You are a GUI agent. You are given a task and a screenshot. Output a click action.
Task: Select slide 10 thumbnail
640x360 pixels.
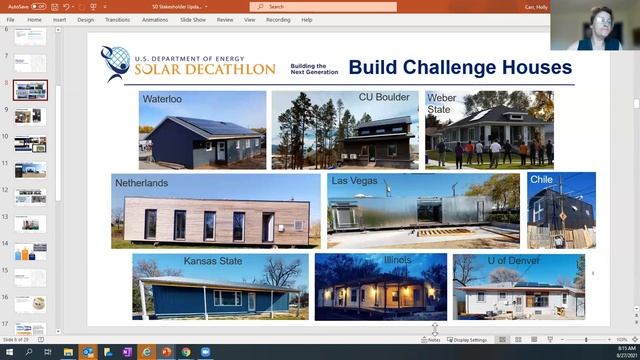30,144
